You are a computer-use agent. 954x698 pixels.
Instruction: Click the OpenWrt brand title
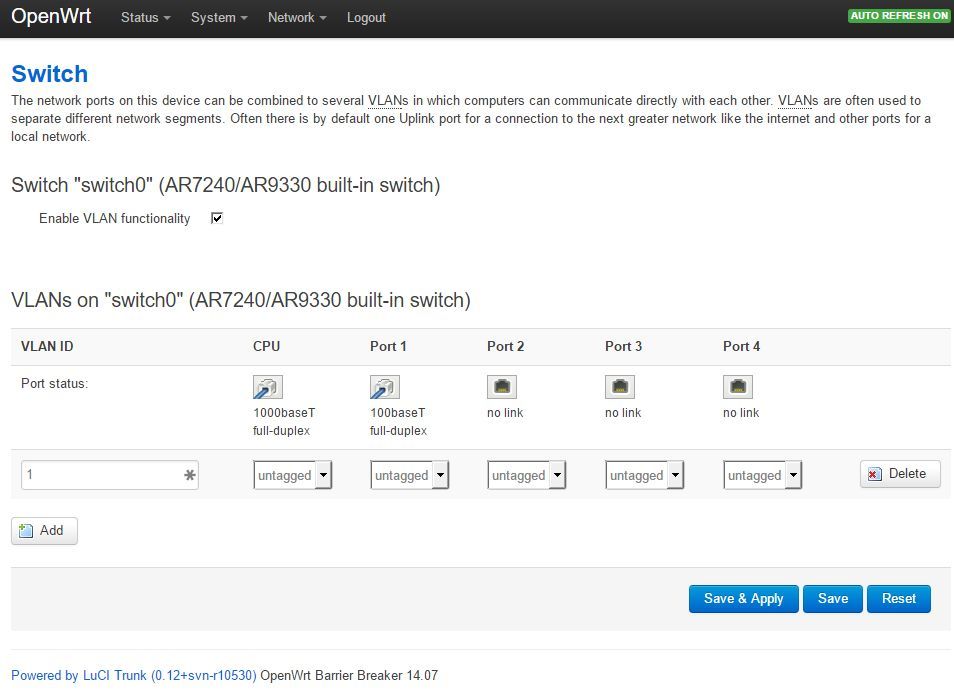tap(51, 16)
